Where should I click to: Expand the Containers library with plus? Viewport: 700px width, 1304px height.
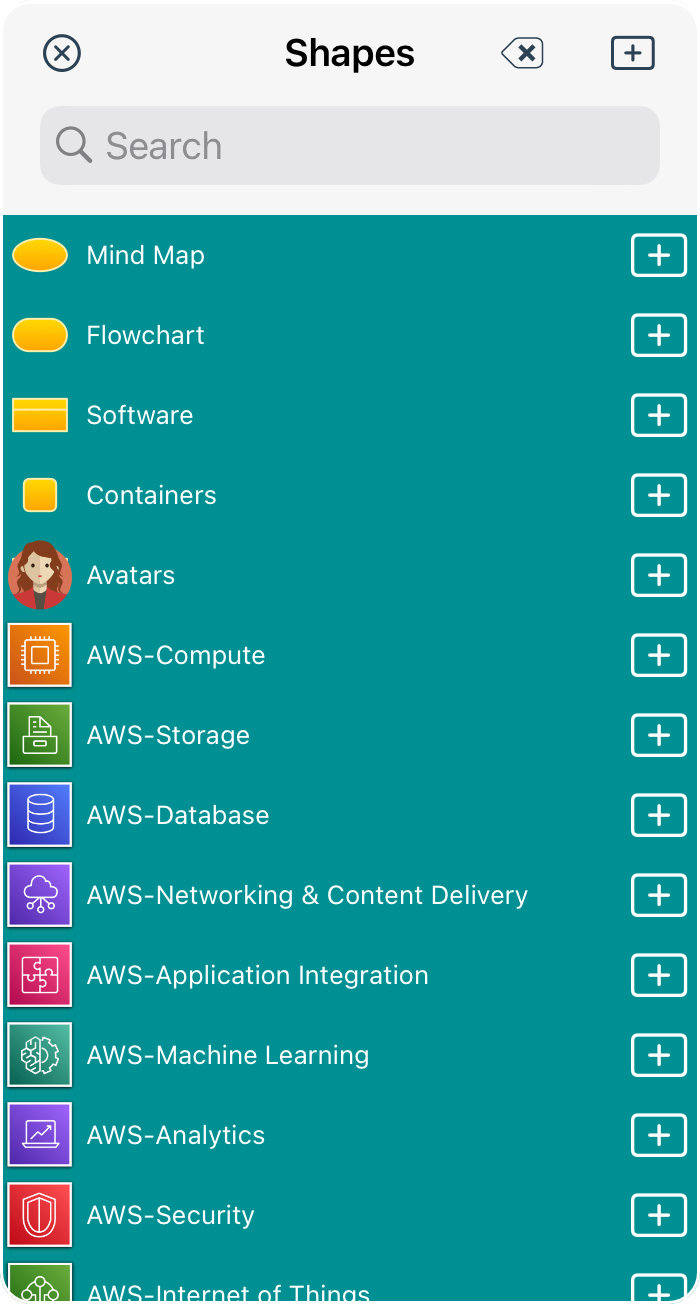(x=658, y=495)
